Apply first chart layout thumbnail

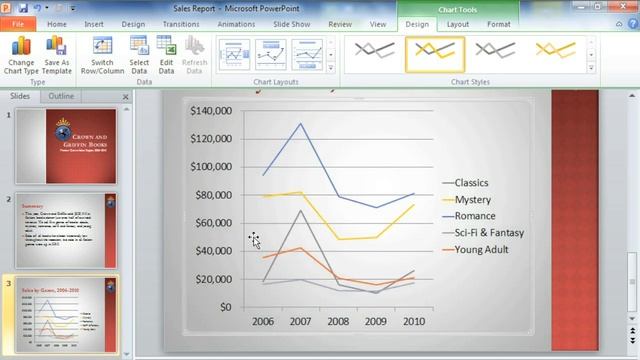point(234,55)
